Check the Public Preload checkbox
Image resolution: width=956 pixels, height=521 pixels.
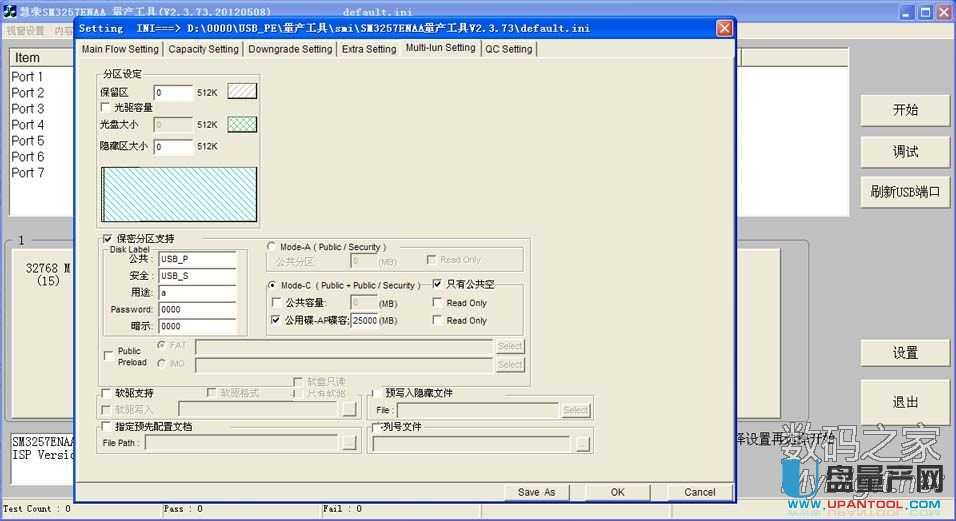coord(108,355)
